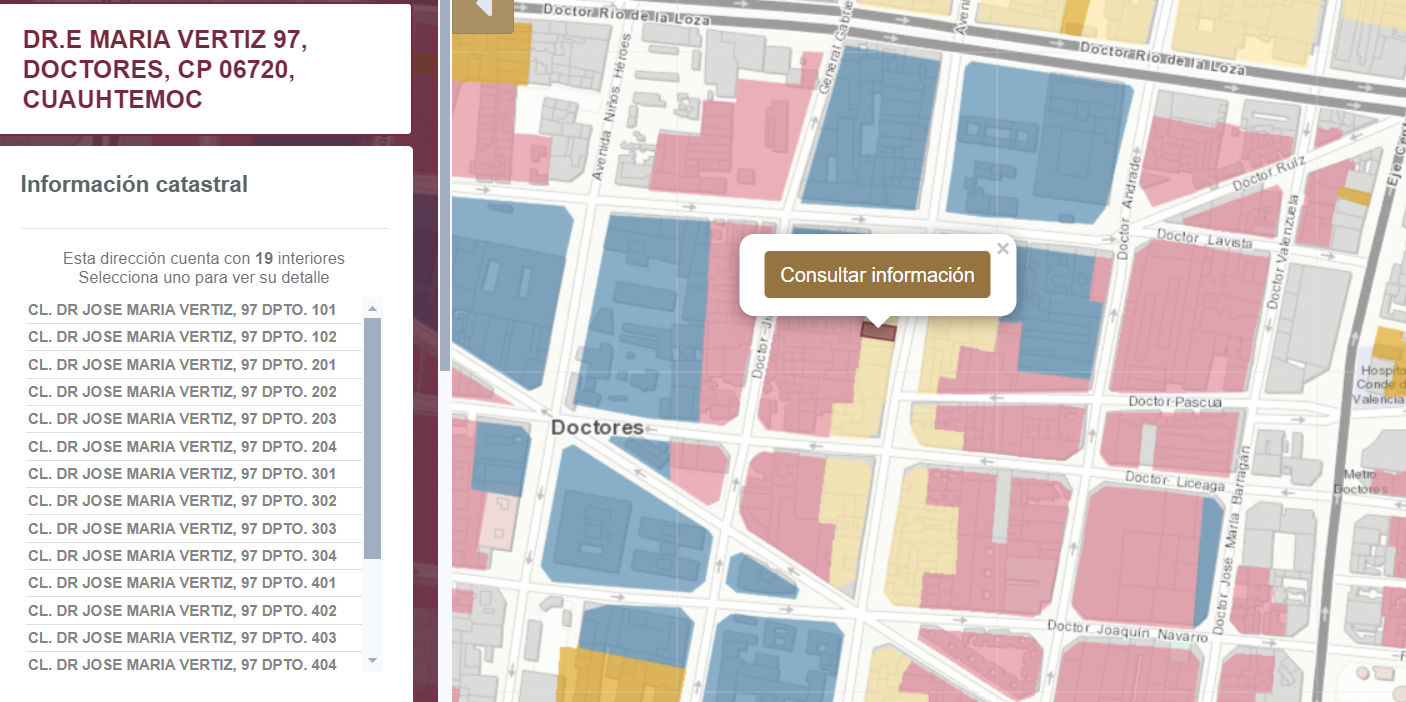Click the interiors list scrollbar thumb
The width and height of the screenshot is (1406, 702).
click(x=372, y=438)
